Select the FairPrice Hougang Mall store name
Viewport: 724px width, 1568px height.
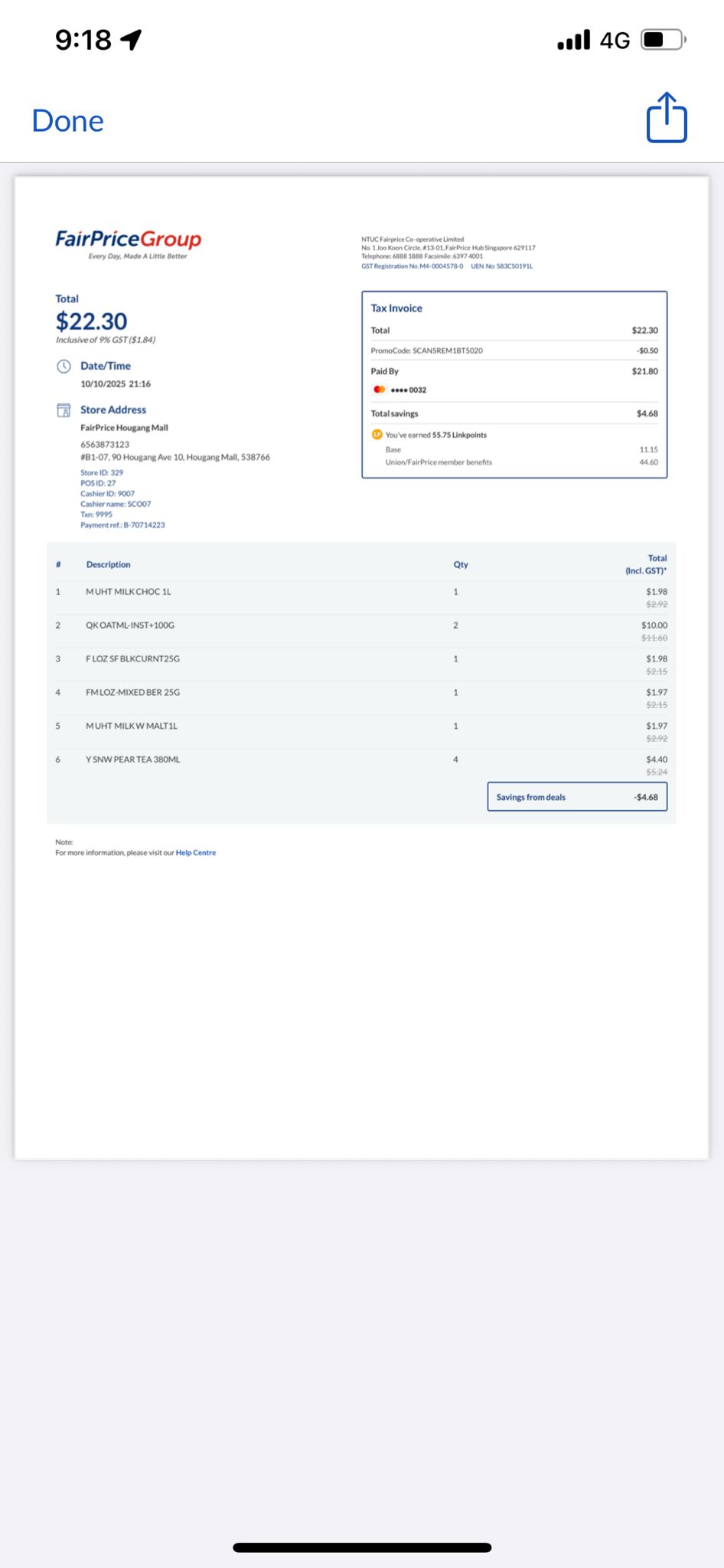click(124, 428)
